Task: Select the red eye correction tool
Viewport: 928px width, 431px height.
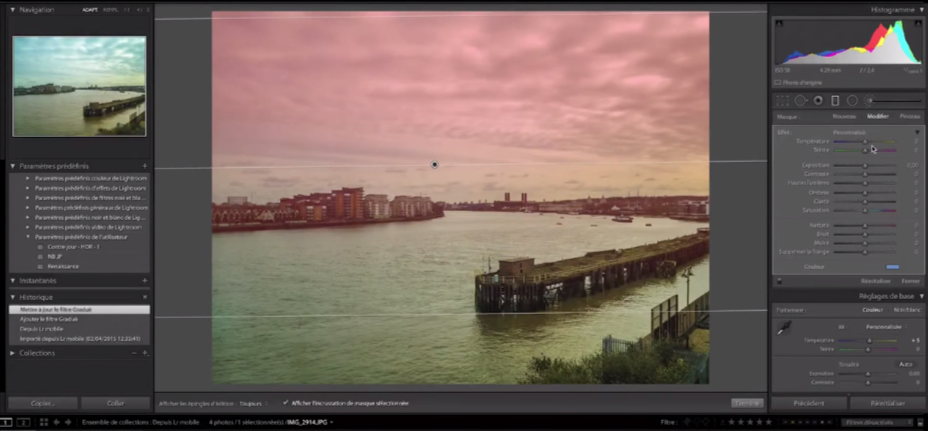Action: [x=818, y=100]
